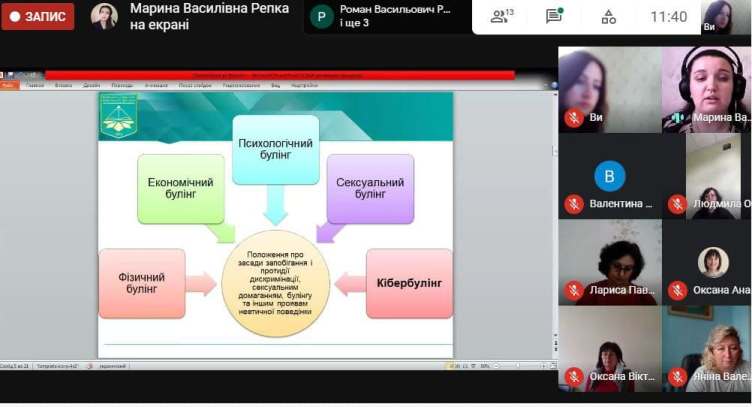752x407 pixels.
Task: Click the zoom percentage in PowerPoint's status bar
Action: (x=485, y=366)
